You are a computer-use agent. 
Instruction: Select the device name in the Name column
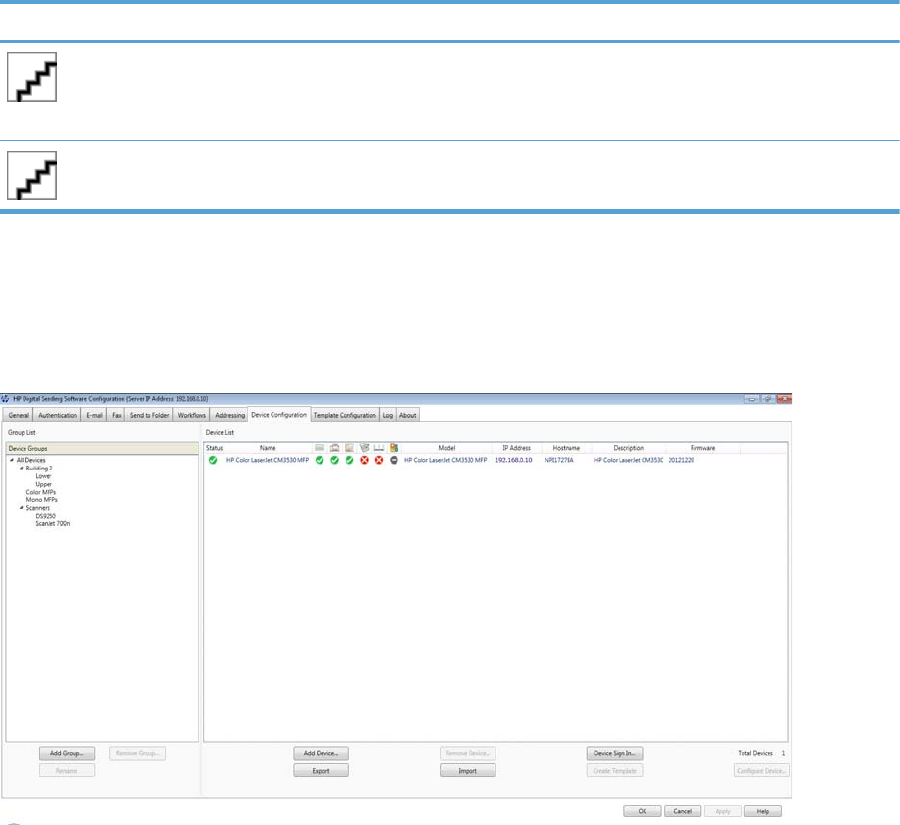click(x=267, y=460)
